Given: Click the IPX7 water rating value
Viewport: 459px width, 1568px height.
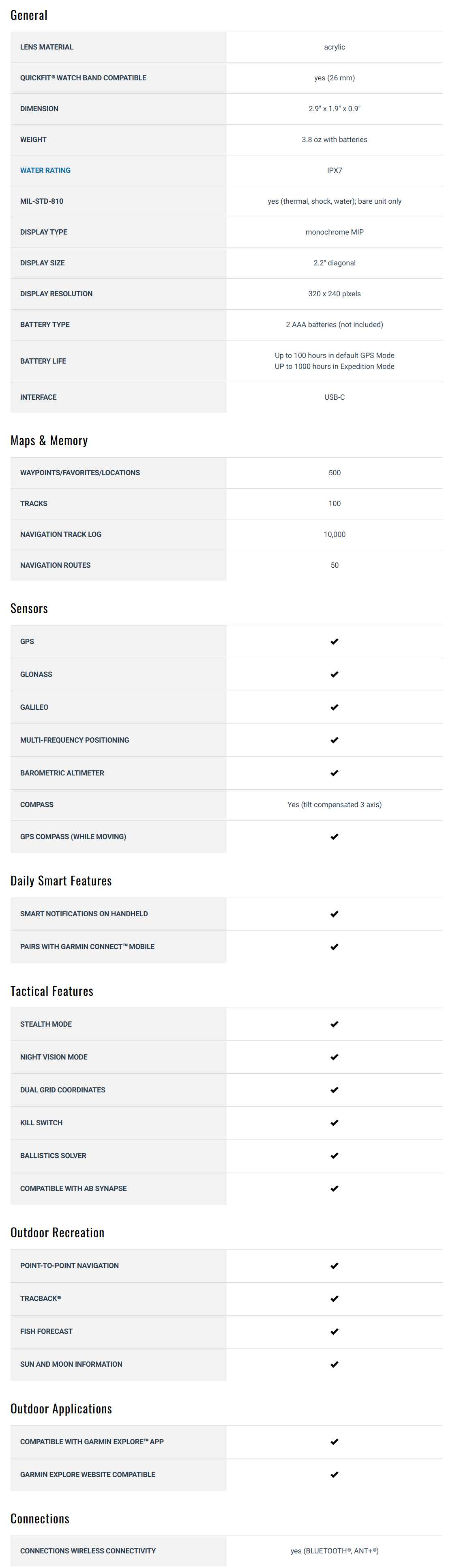Looking at the screenshot, I should [x=335, y=170].
